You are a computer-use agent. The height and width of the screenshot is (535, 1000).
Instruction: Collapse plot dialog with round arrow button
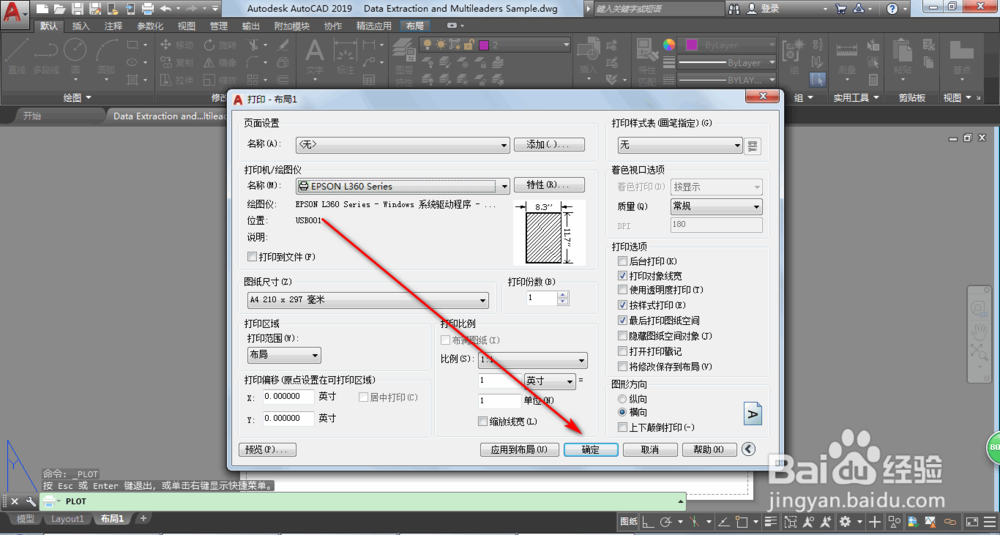coord(749,450)
